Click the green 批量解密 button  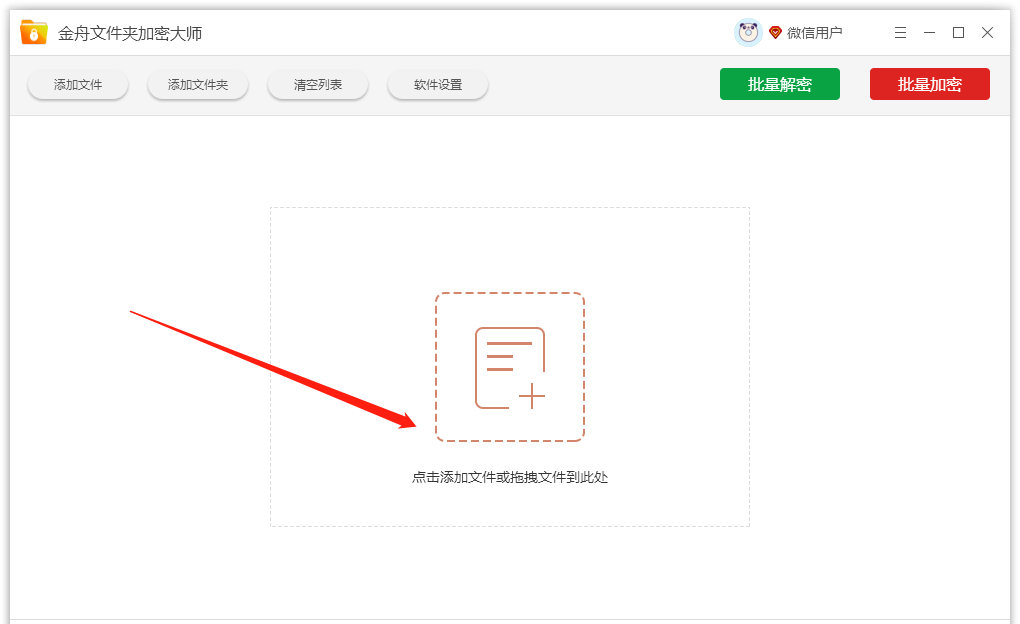click(x=780, y=84)
